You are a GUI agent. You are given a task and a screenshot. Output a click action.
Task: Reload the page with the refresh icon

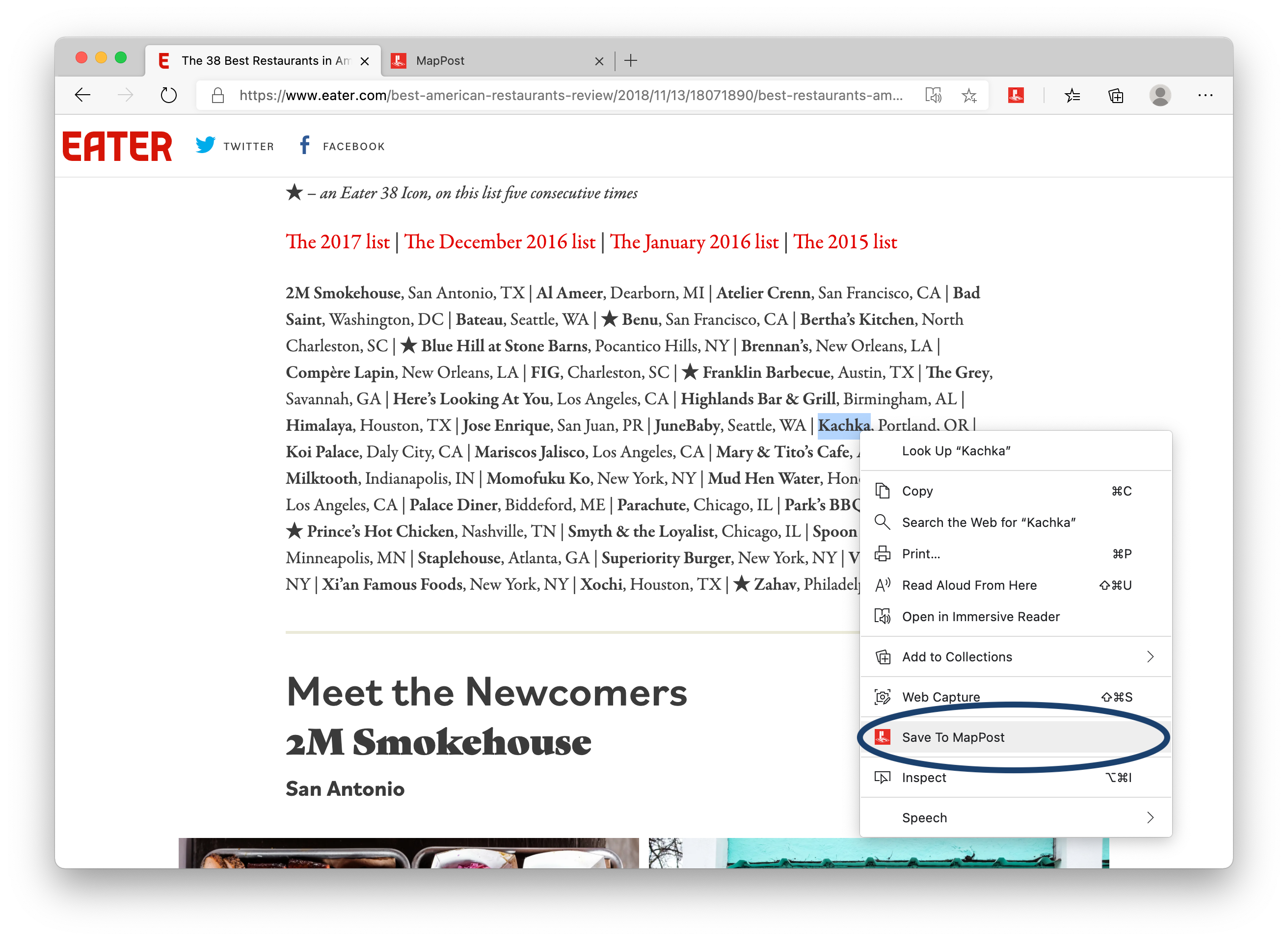click(x=169, y=95)
